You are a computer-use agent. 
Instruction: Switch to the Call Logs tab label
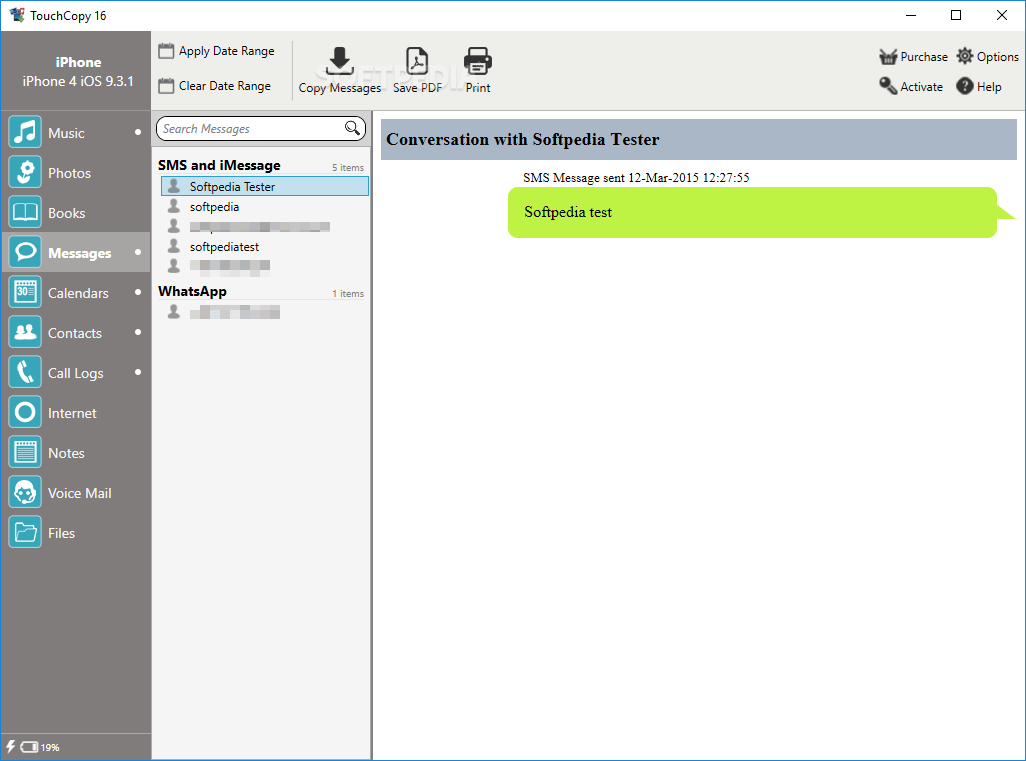click(x=75, y=373)
